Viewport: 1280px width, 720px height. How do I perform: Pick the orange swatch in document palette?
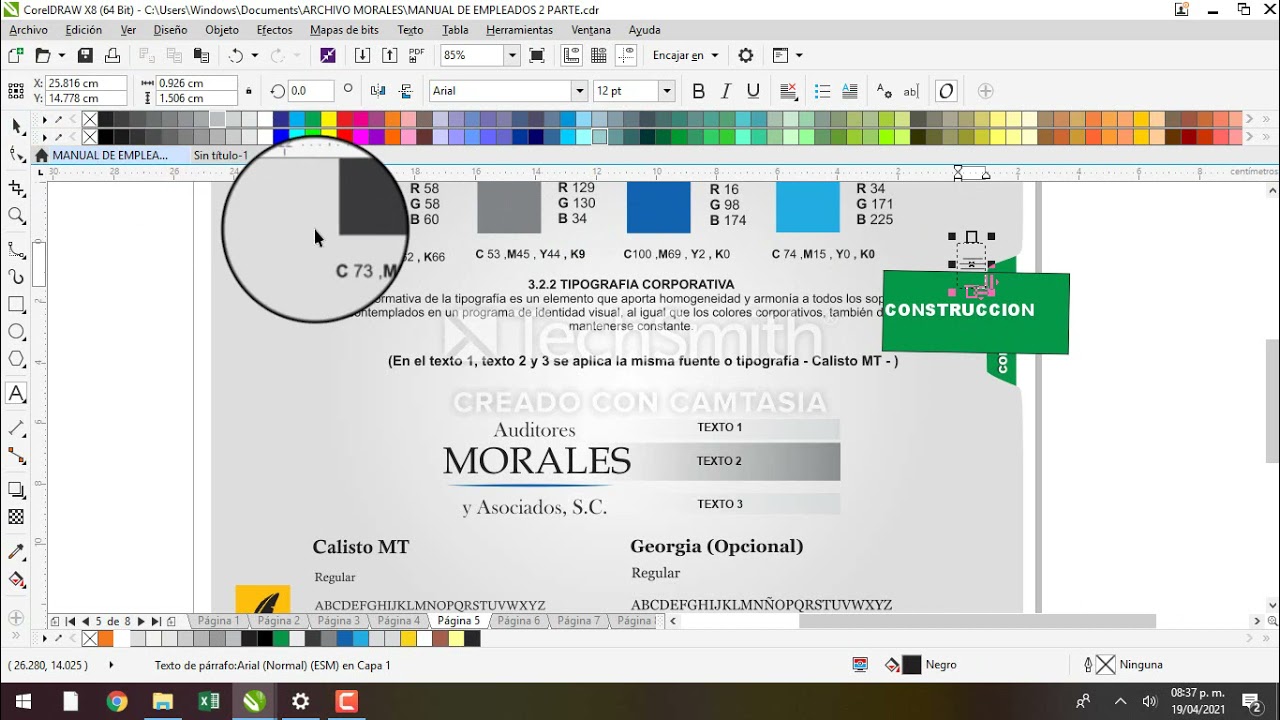(106, 638)
